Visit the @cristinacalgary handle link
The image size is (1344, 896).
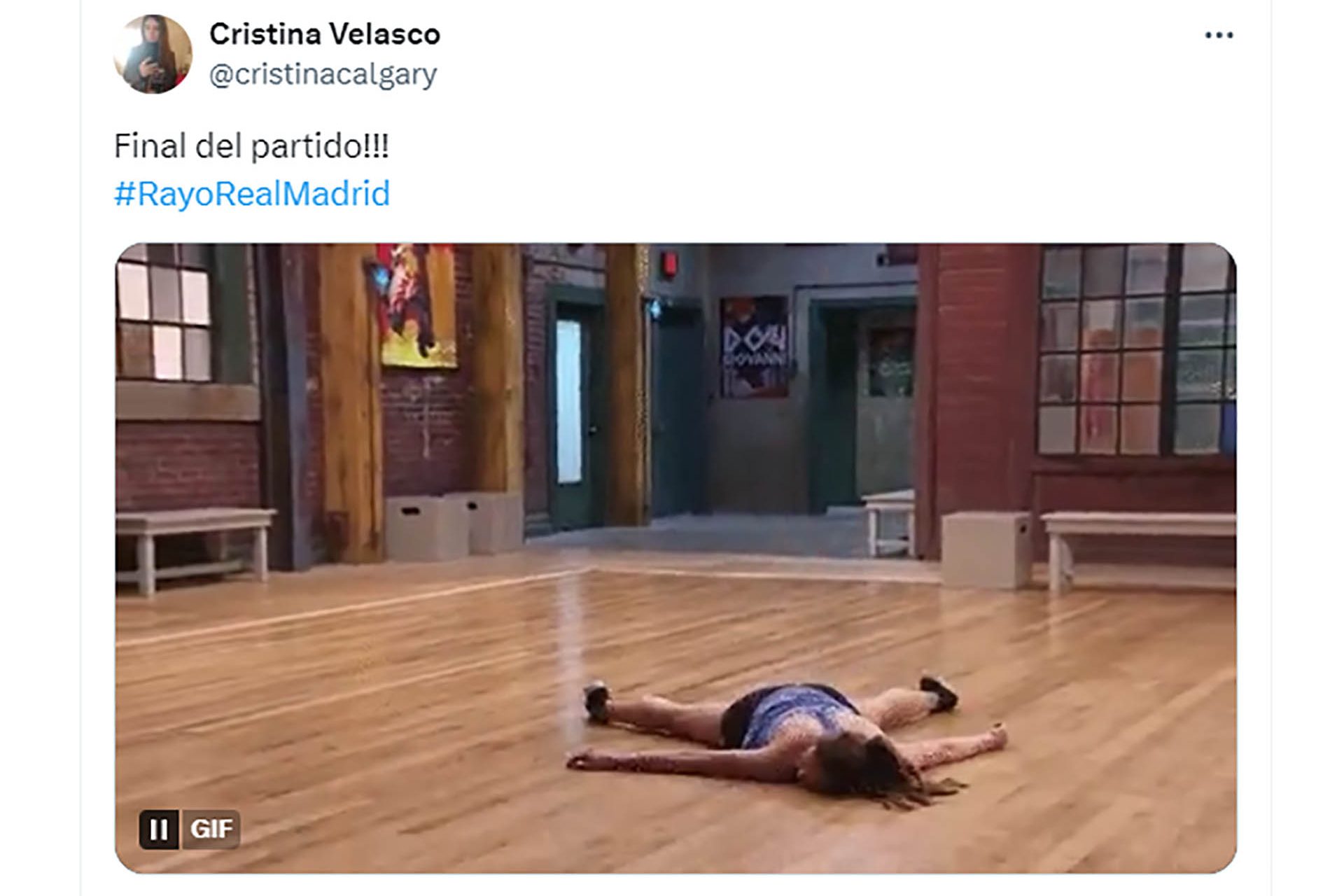coord(323,74)
